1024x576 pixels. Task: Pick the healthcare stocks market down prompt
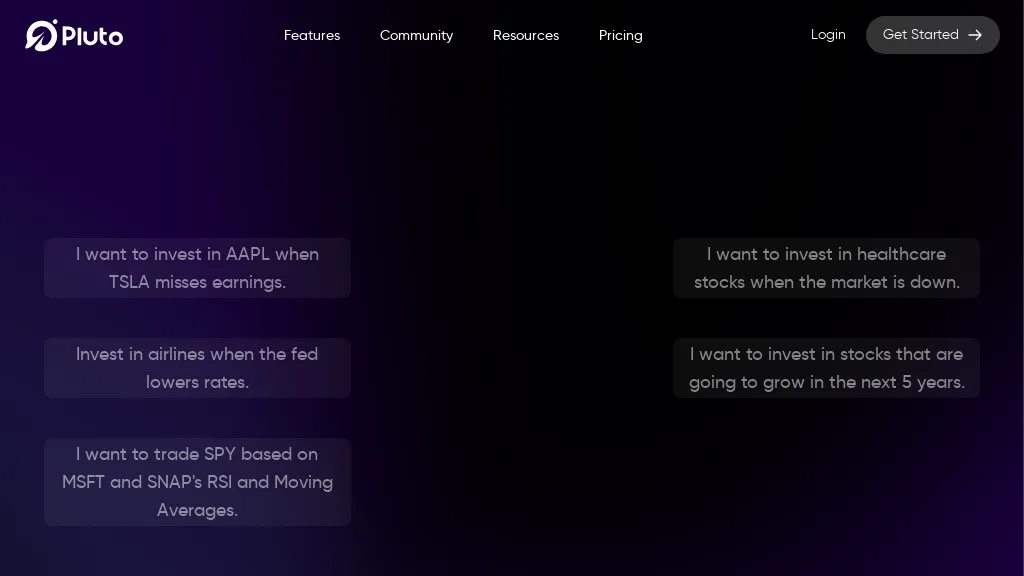point(826,268)
